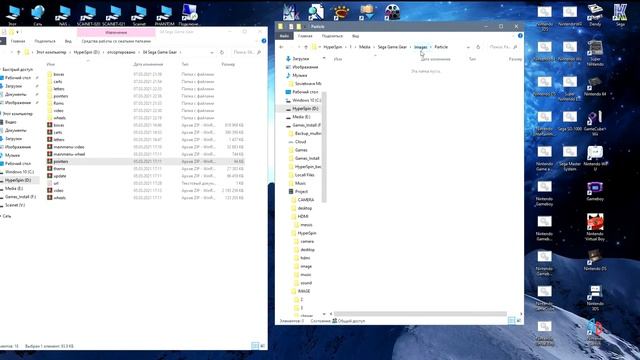
Task: Open the GameCube+Wii desktop shortcut
Action: [x=595, y=122]
